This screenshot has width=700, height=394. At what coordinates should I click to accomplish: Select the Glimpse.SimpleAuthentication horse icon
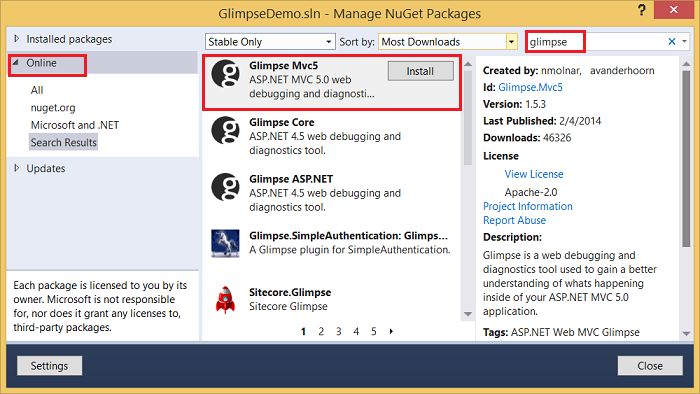coord(225,243)
